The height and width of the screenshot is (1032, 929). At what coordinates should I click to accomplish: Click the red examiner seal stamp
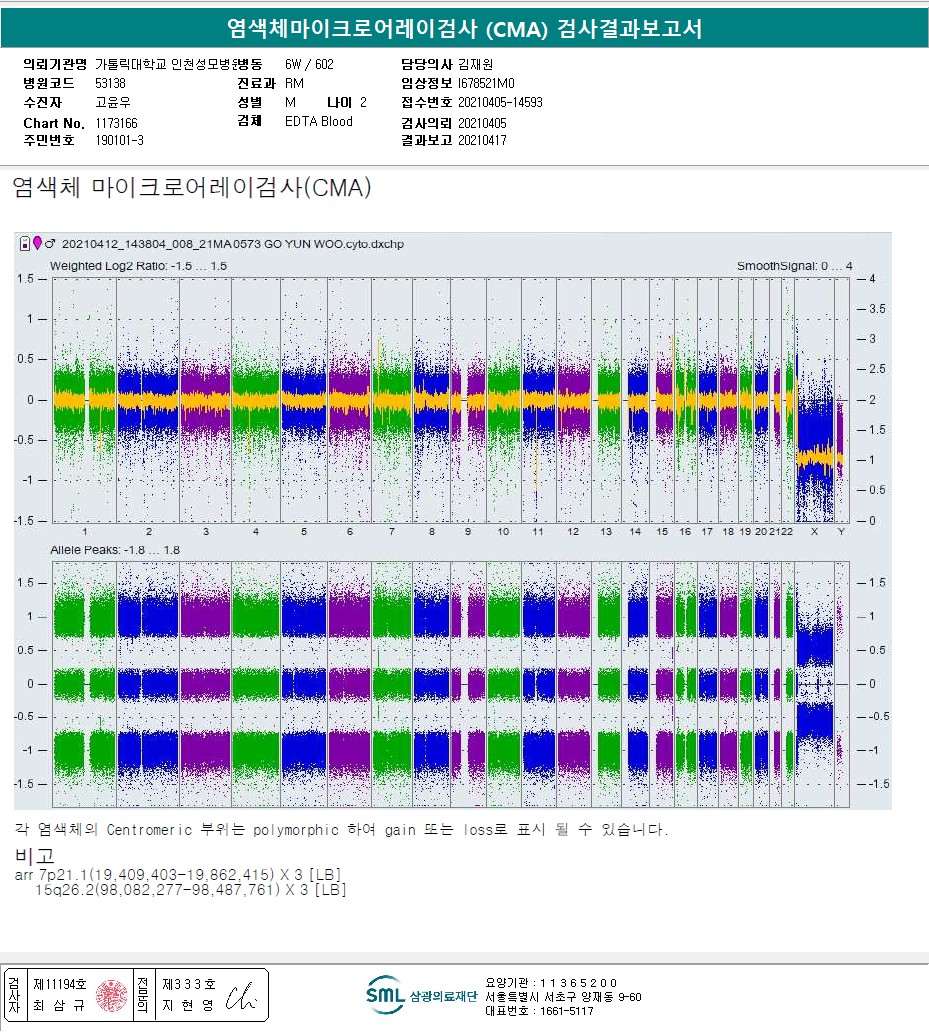tap(112, 996)
